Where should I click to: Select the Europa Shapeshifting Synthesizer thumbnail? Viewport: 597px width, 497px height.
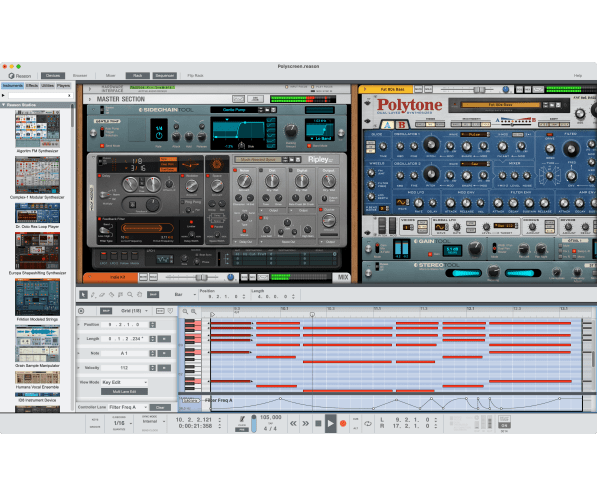point(37,251)
